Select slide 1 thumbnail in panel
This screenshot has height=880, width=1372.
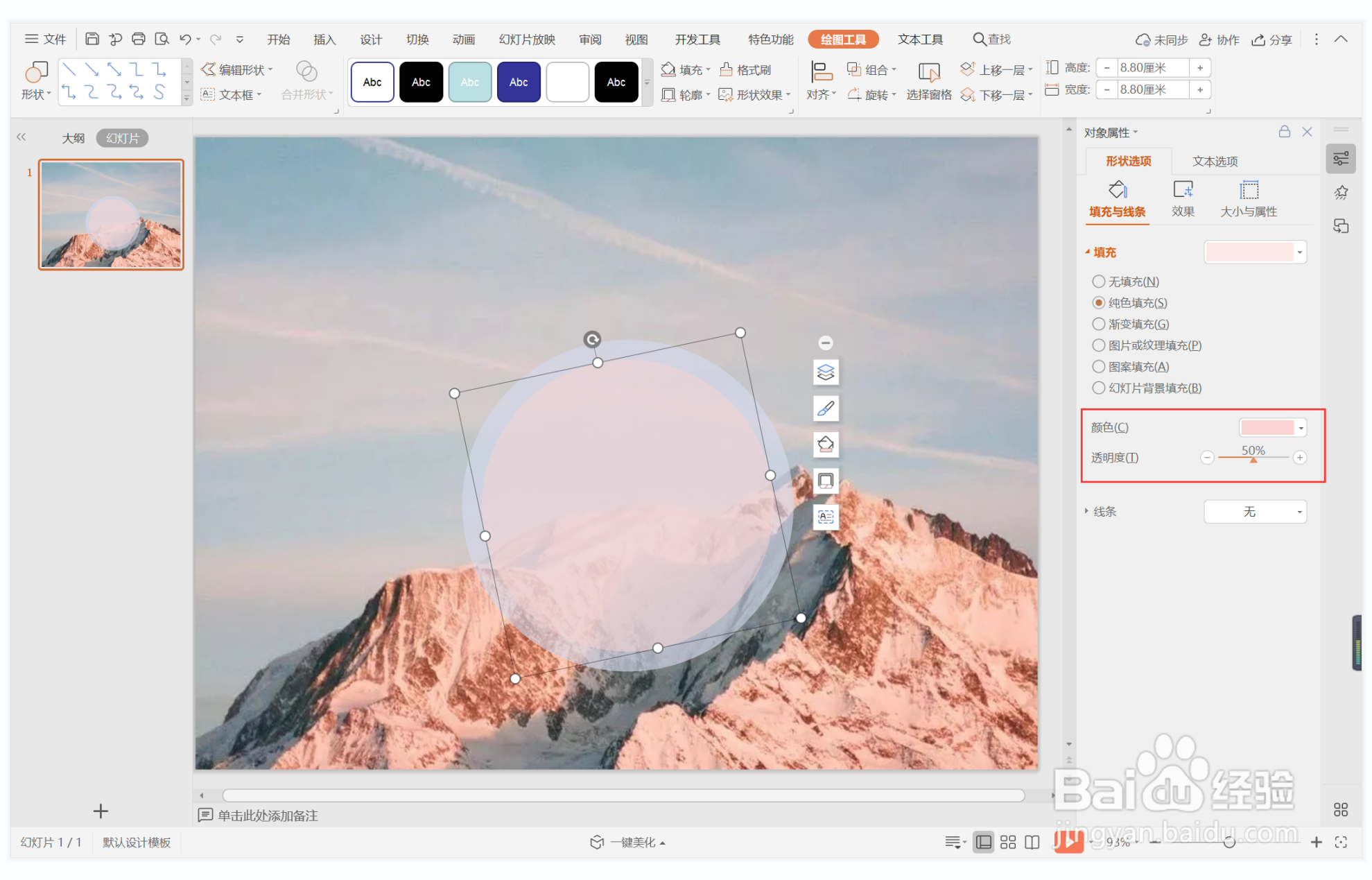(111, 214)
